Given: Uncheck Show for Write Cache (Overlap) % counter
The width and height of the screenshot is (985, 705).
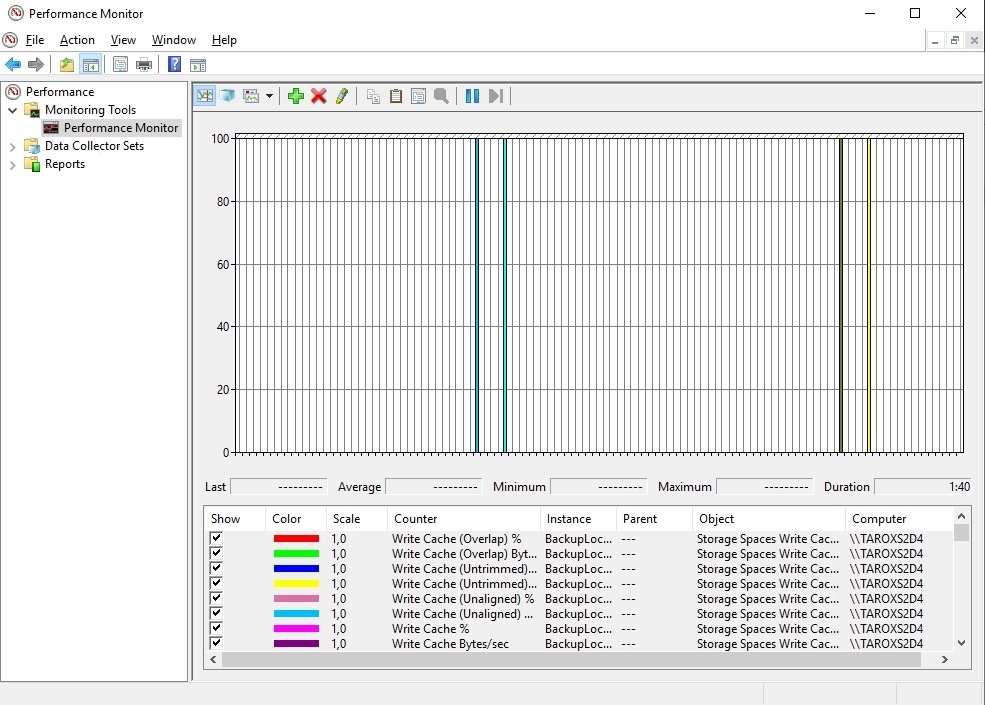Looking at the screenshot, I should (216, 538).
